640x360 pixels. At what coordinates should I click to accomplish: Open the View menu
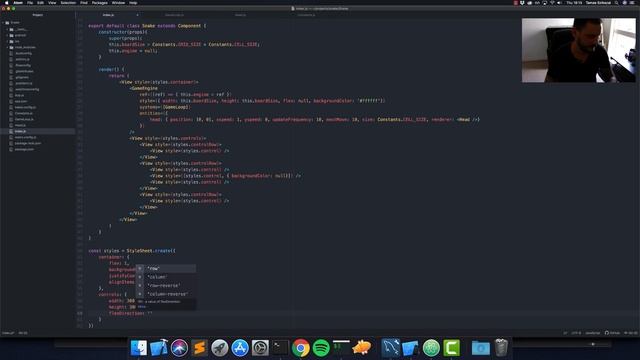tap(52, 3)
